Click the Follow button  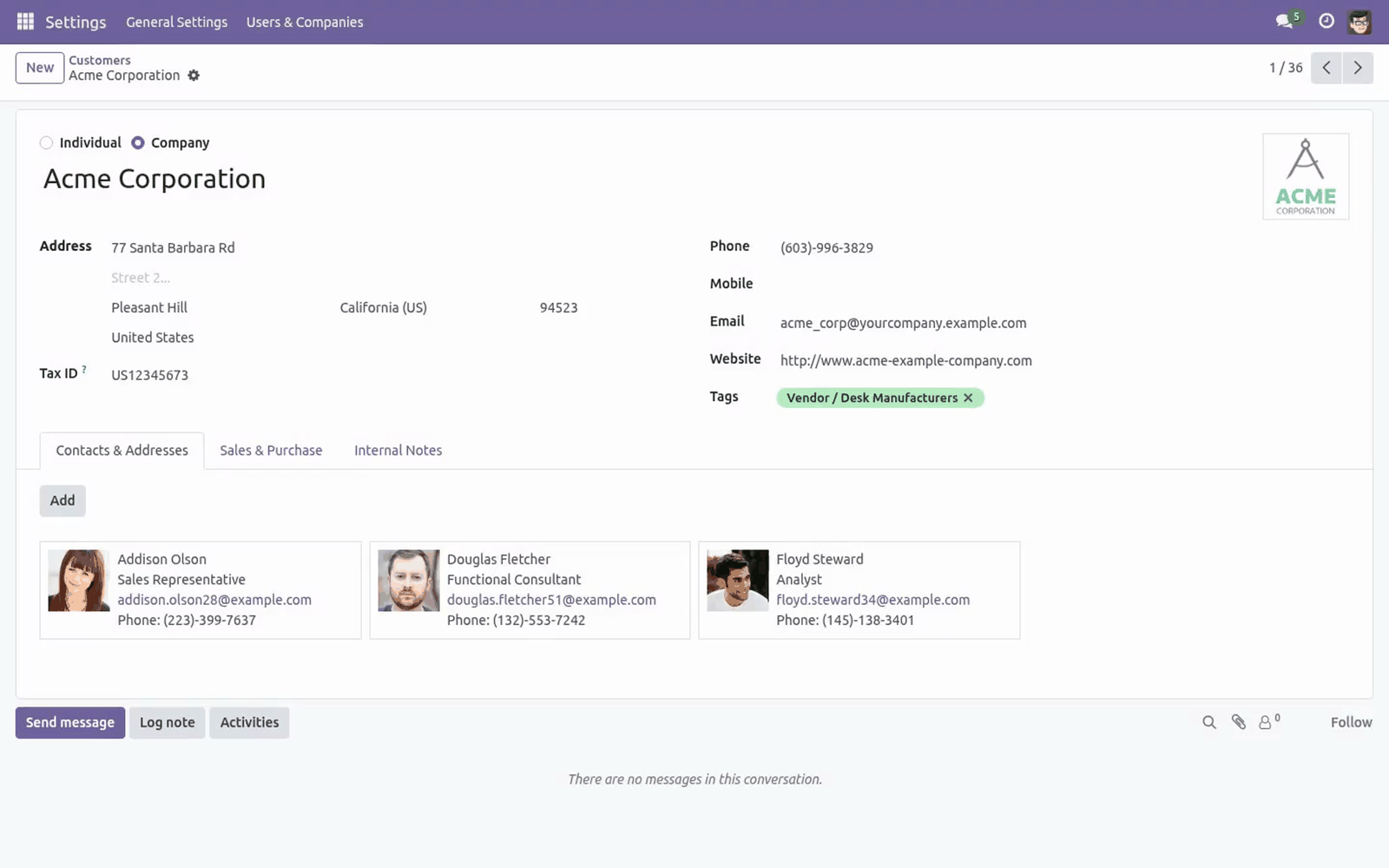(x=1351, y=722)
